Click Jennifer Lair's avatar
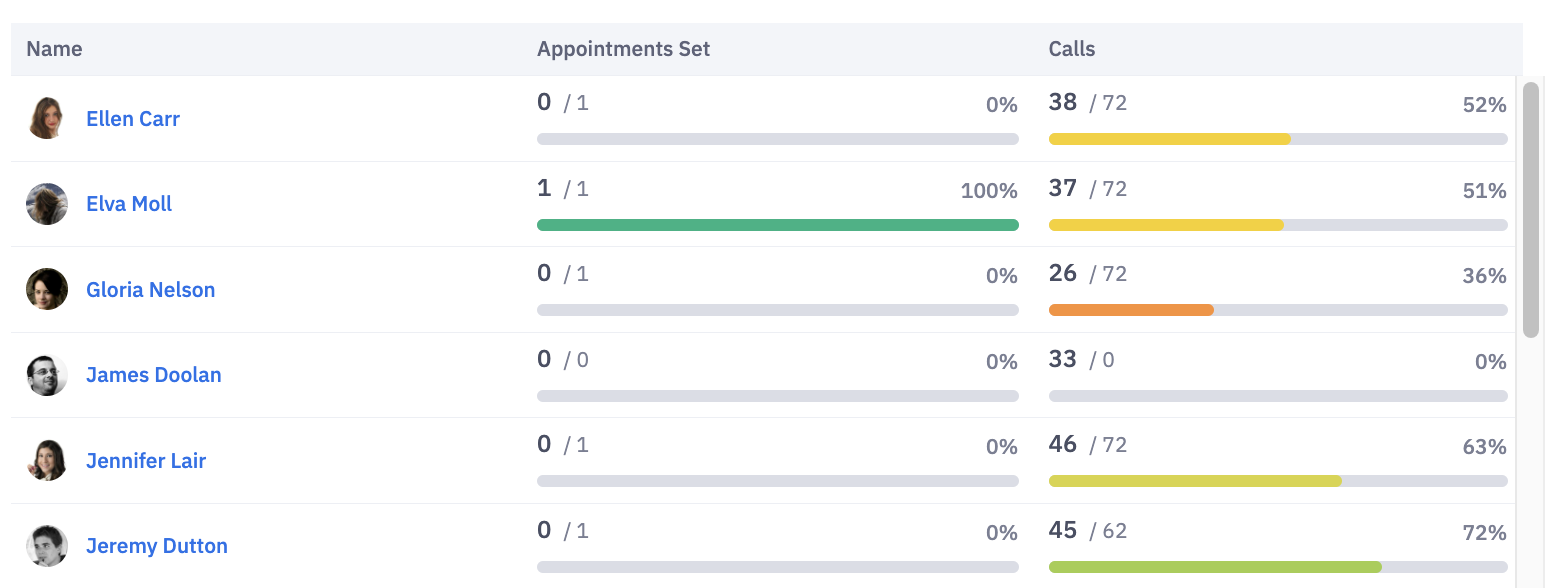Screen dimensions: 1562x588 pyautogui.click(x=46, y=461)
